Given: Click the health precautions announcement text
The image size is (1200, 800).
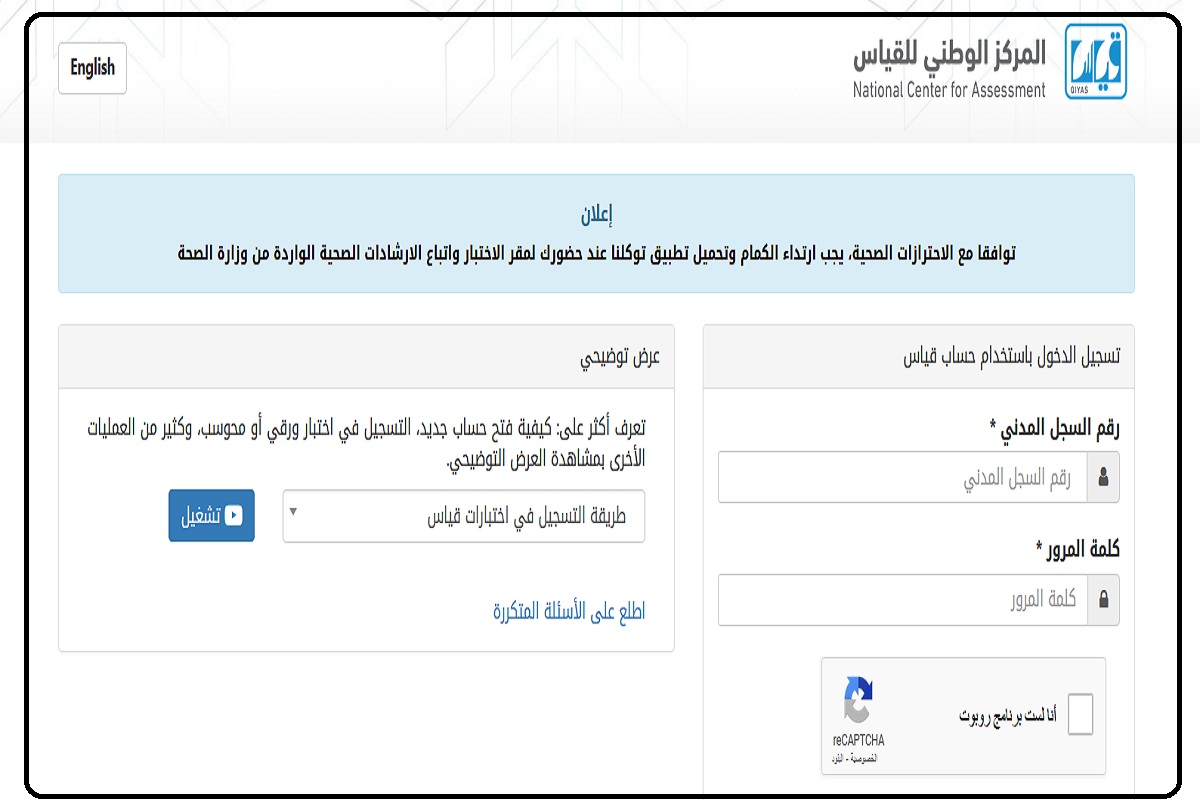Looking at the screenshot, I should point(597,253).
